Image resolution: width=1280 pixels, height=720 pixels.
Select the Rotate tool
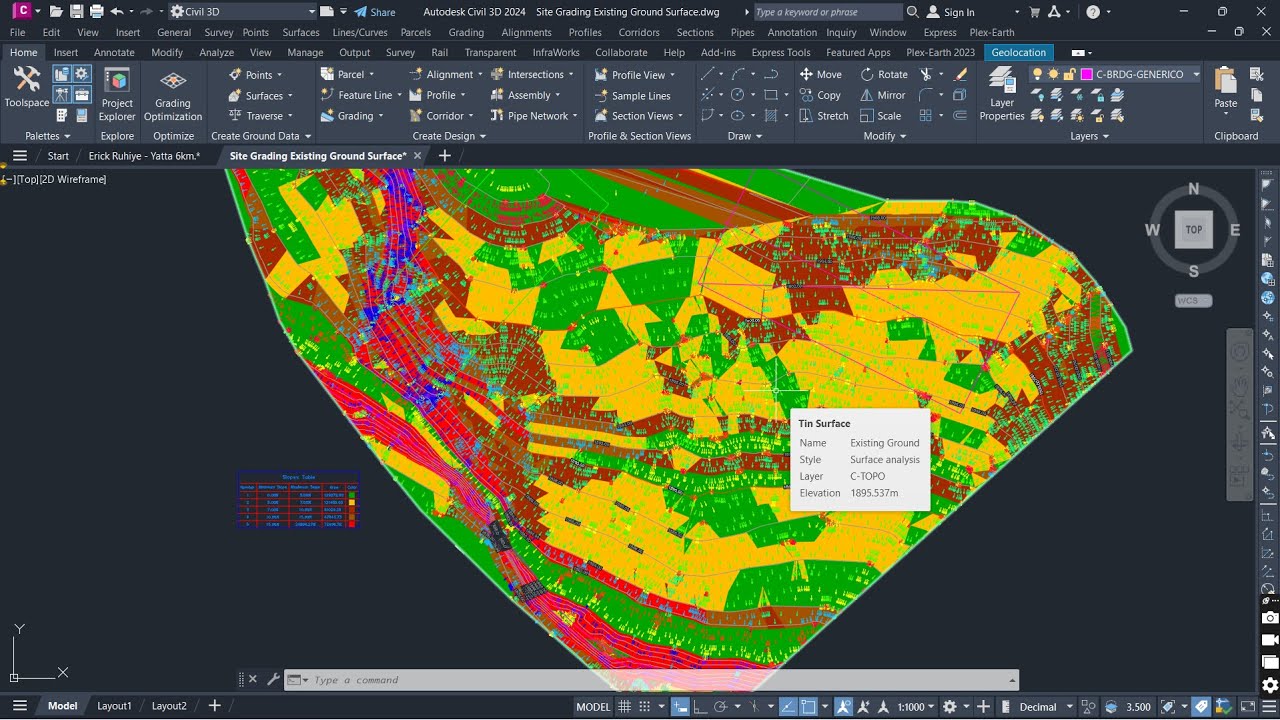pyautogui.click(x=883, y=74)
